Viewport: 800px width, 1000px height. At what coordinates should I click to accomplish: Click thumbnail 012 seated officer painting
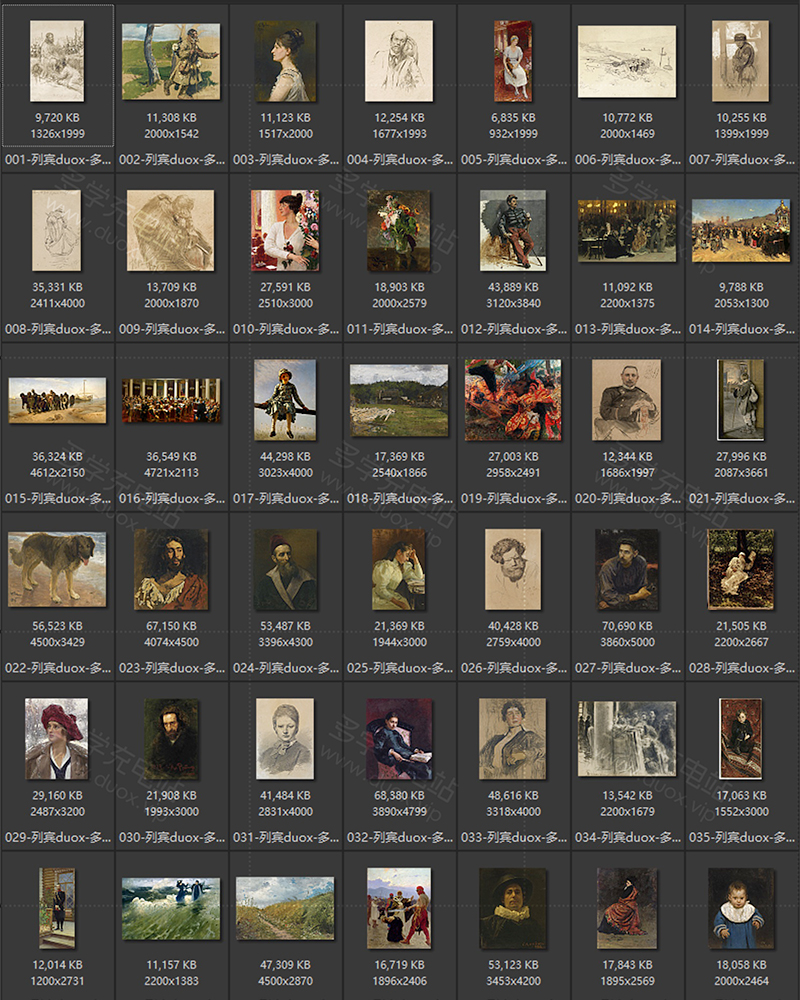click(513, 230)
